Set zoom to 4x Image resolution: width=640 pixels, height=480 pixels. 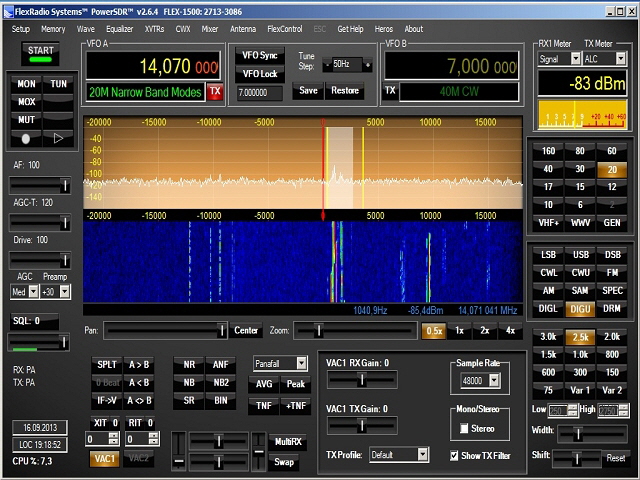tap(510, 331)
